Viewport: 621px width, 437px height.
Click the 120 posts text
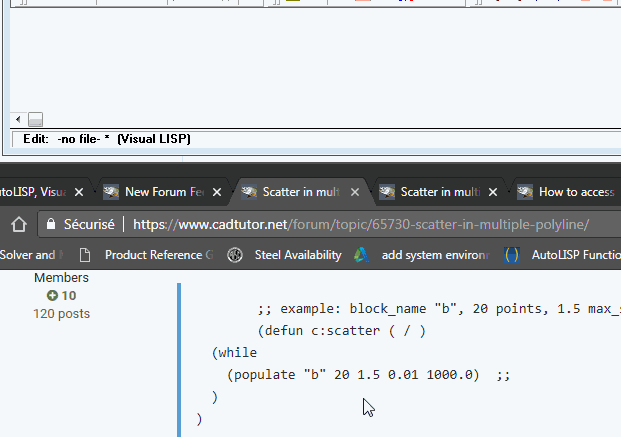point(61,314)
